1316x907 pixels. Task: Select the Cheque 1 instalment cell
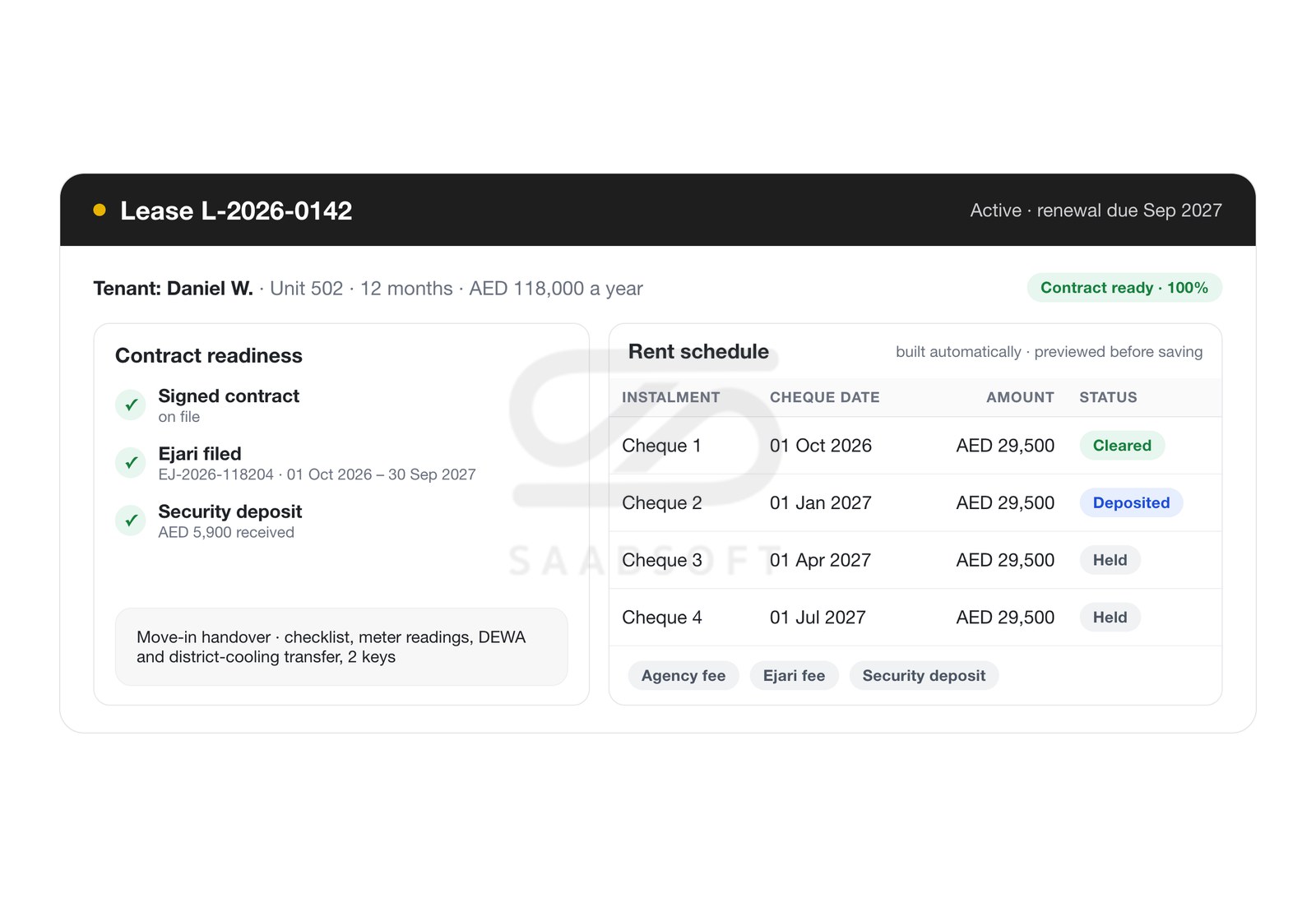pos(661,446)
